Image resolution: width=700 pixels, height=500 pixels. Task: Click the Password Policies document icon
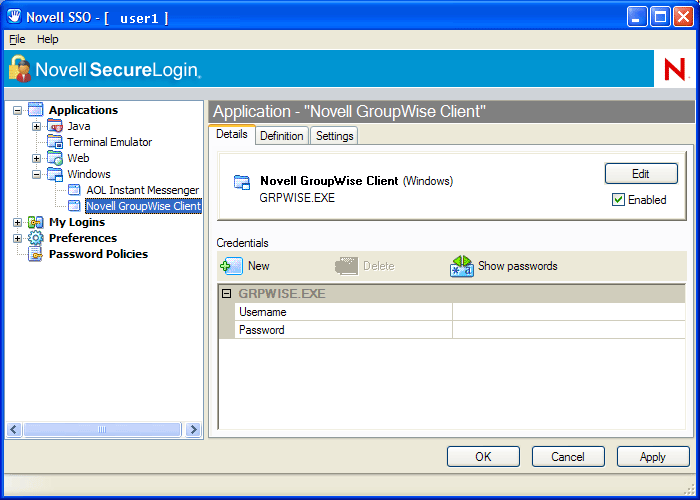[x=35, y=254]
